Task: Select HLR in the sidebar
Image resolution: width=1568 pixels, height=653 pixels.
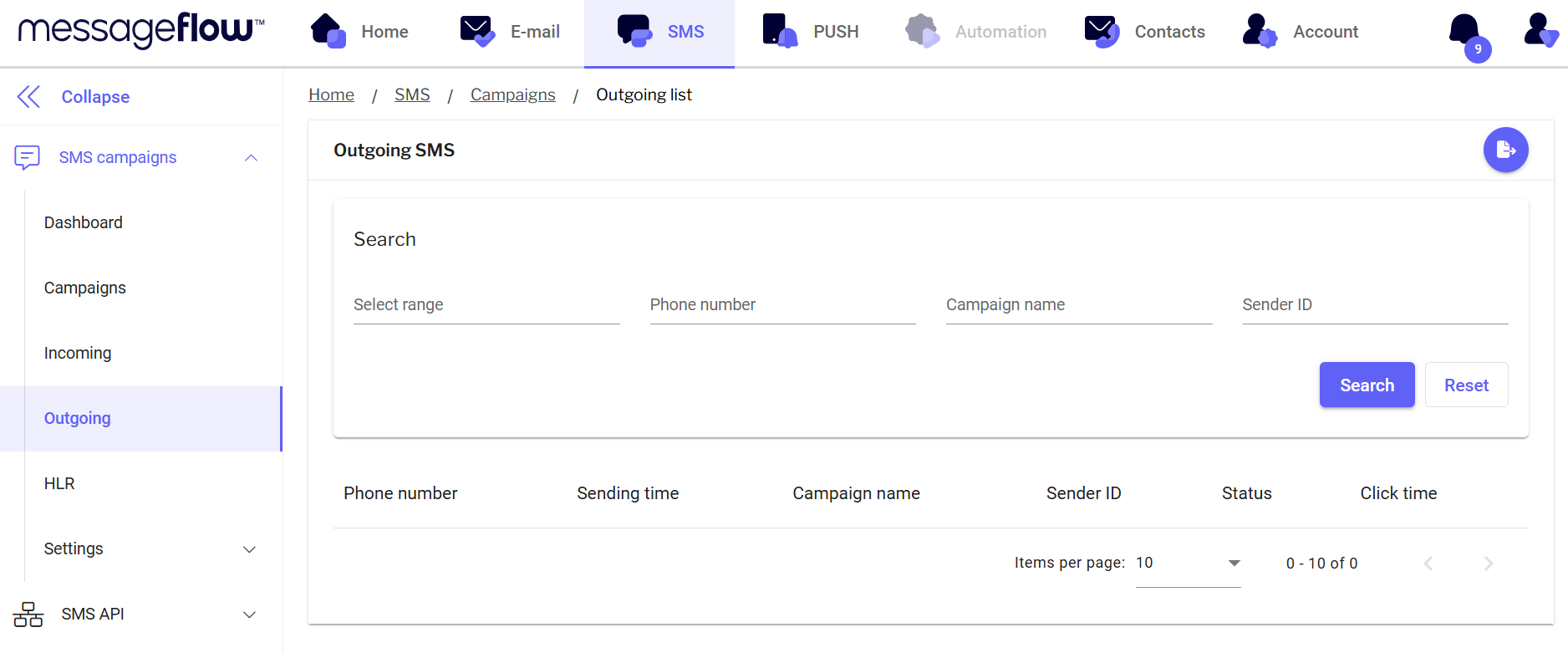Action: pos(59,483)
